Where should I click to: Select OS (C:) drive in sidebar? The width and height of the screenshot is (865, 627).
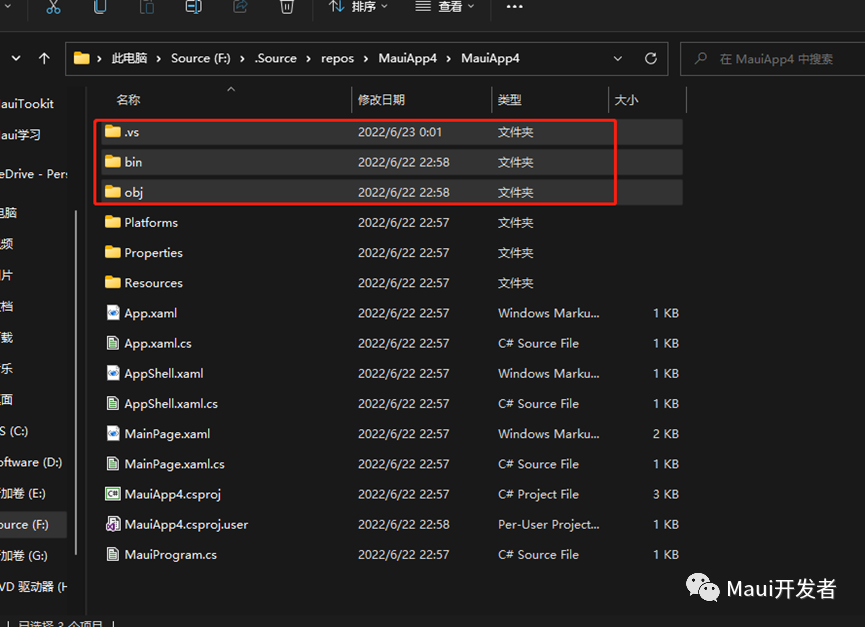[15, 431]
